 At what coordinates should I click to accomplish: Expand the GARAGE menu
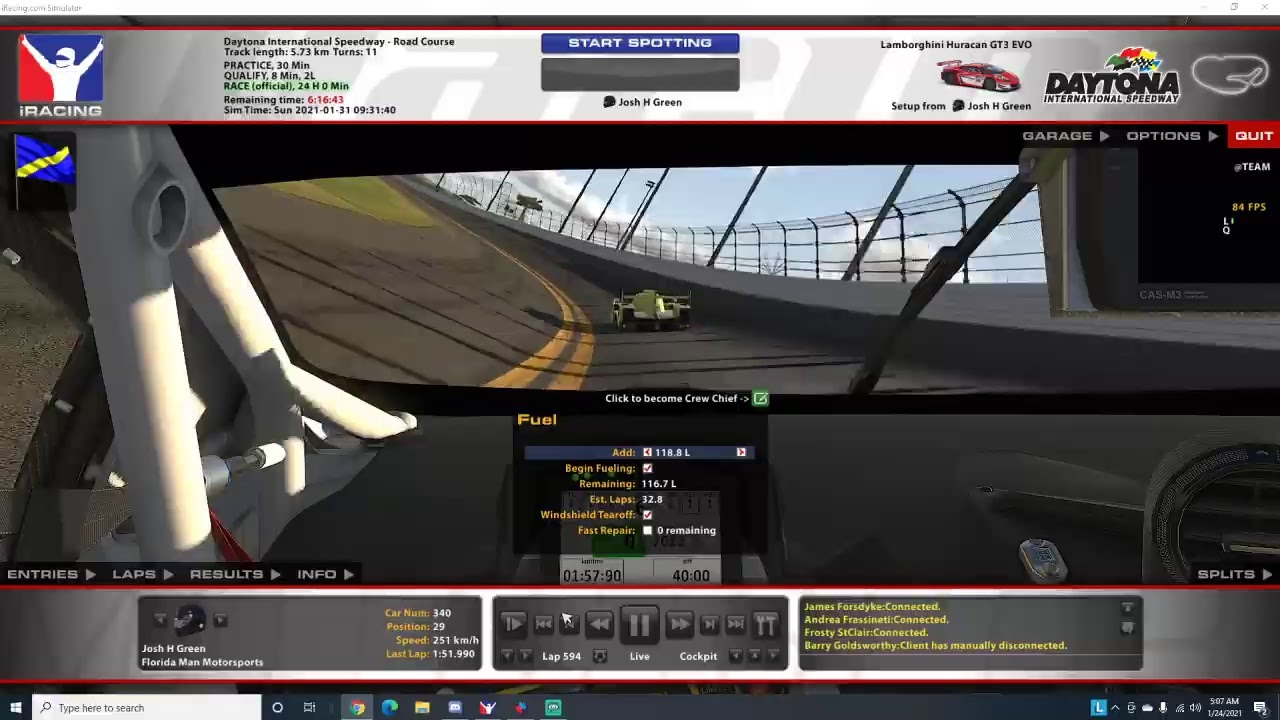[1065, 136]
